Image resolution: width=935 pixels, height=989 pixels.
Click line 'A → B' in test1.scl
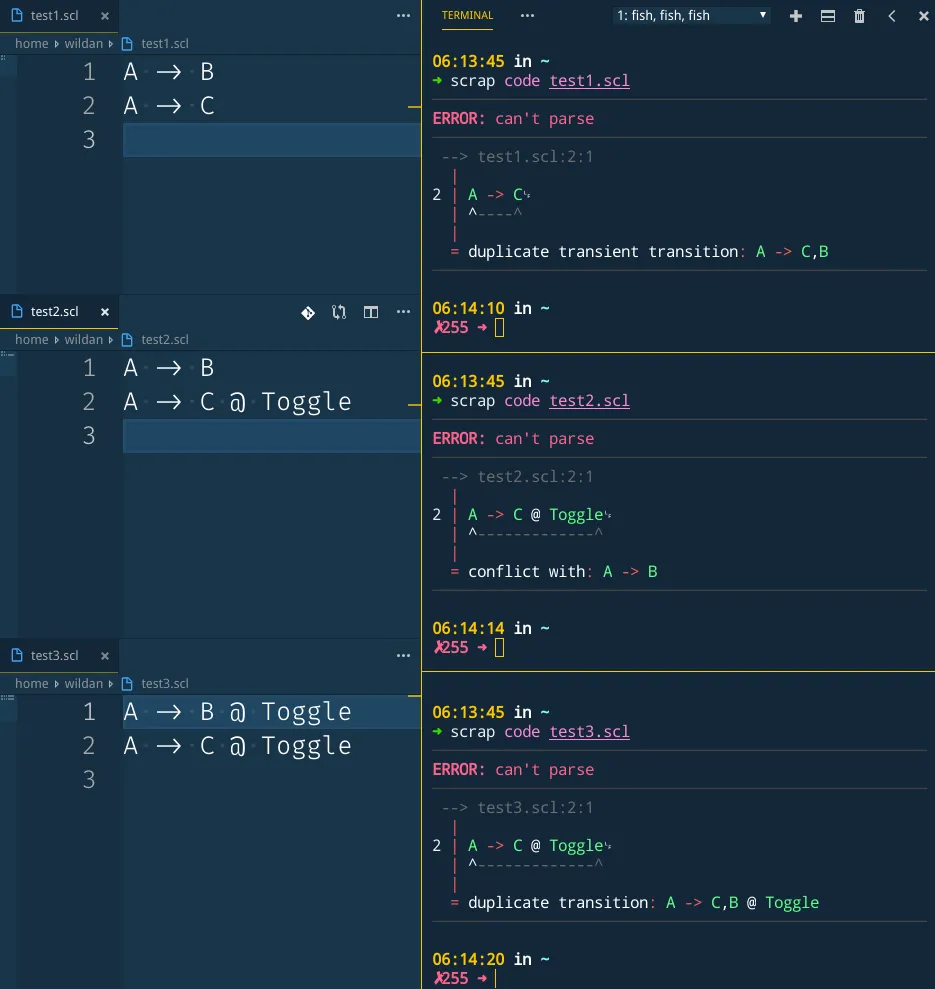point(169,72)
